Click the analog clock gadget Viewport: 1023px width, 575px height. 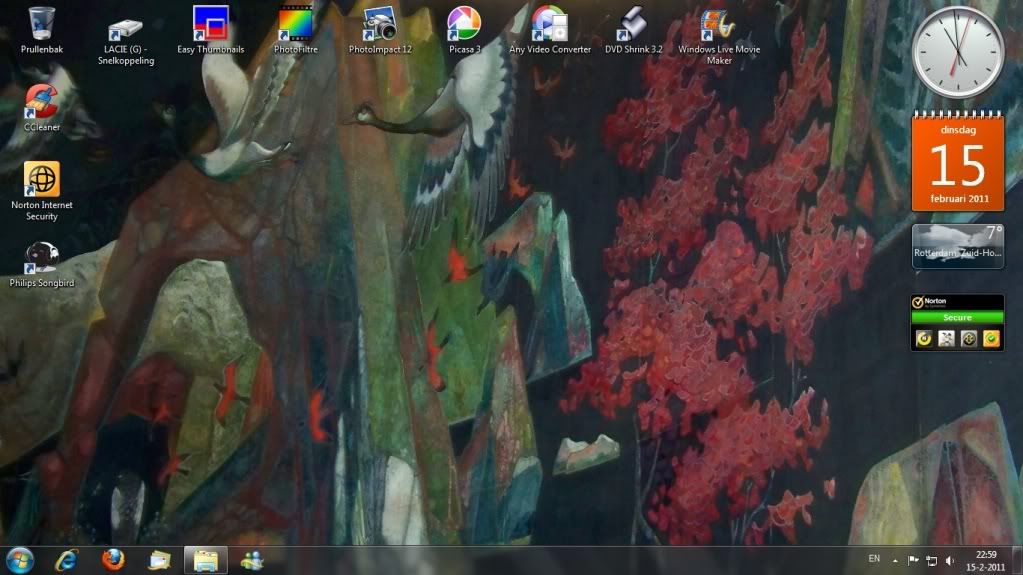pos(957,53)
